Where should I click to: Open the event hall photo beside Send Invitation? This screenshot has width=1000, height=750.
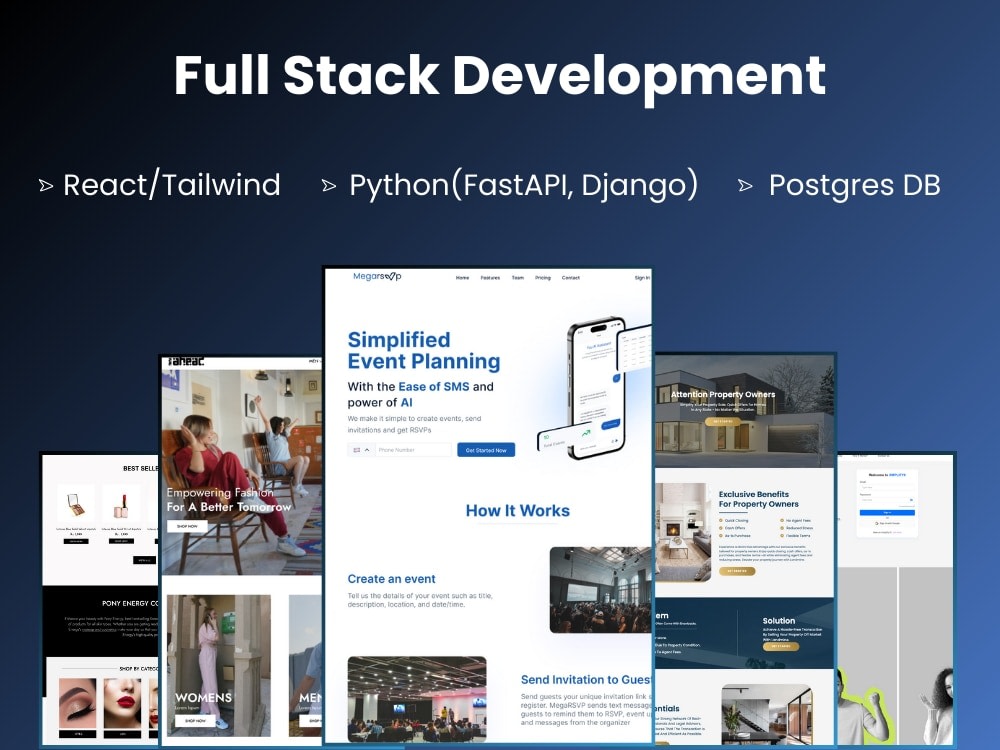[x=417, y=699]
